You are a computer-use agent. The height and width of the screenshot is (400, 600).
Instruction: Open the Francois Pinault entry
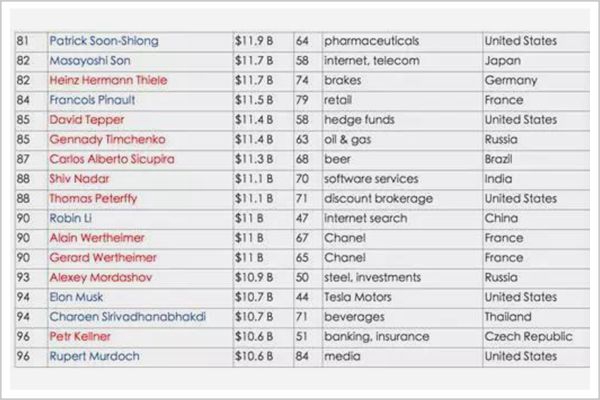(x=92, y=100)
